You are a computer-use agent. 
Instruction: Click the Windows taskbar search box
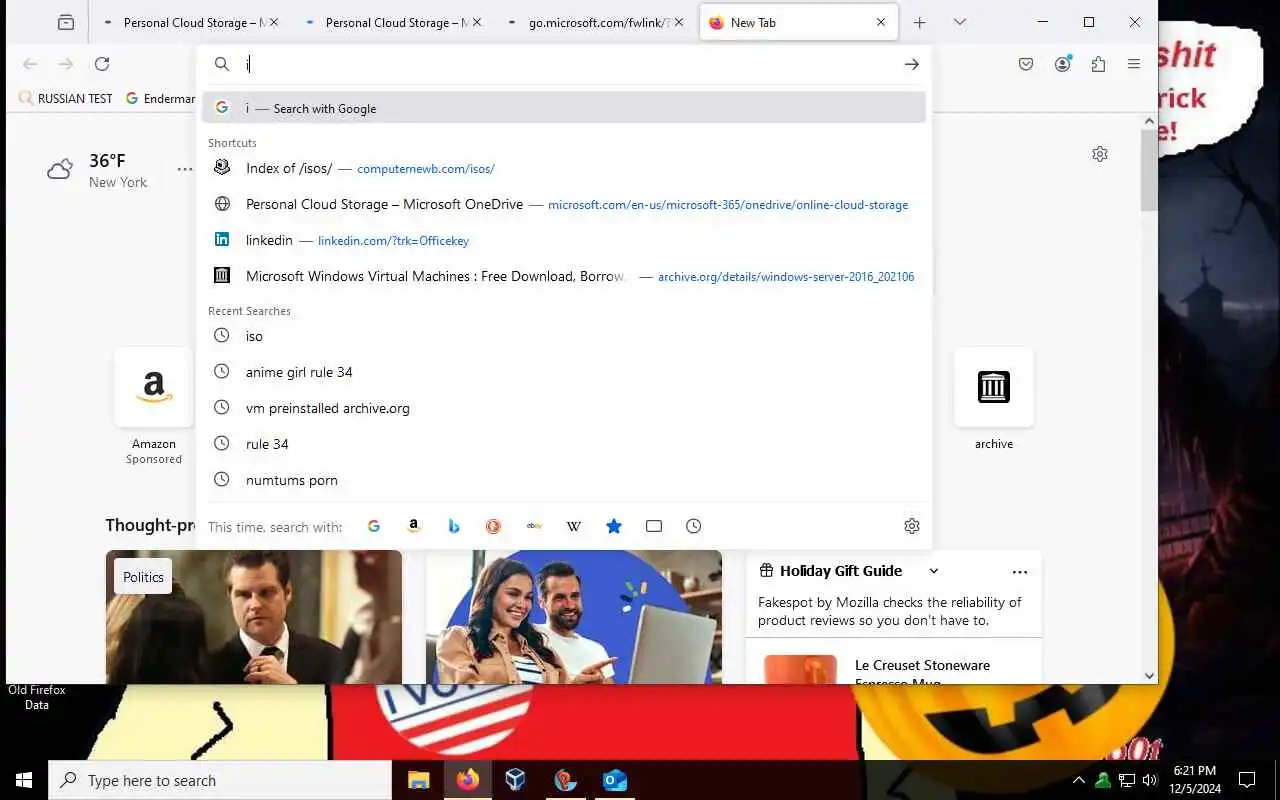pyautogui.click(x=220, y=780)
